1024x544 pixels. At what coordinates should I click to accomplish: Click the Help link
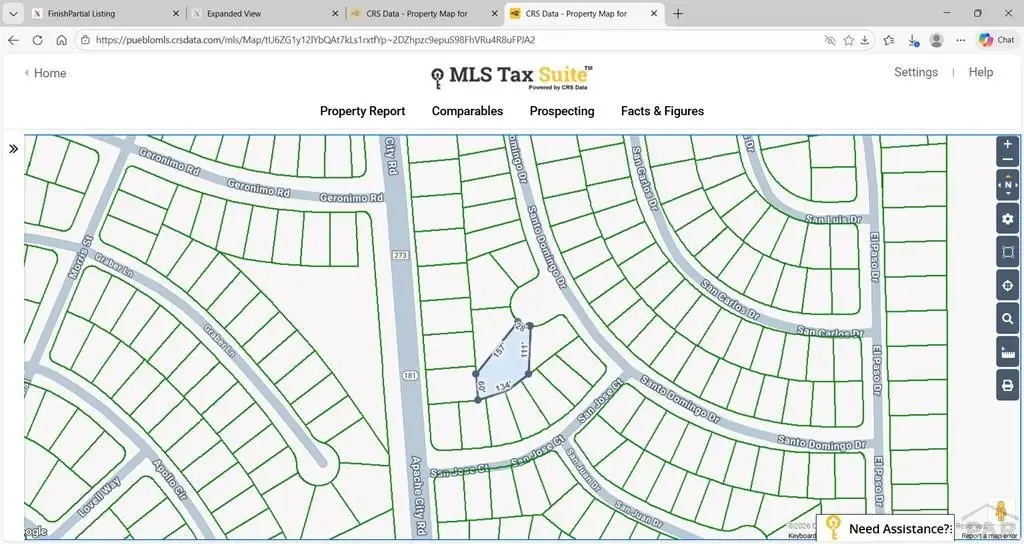click(980, 72)
